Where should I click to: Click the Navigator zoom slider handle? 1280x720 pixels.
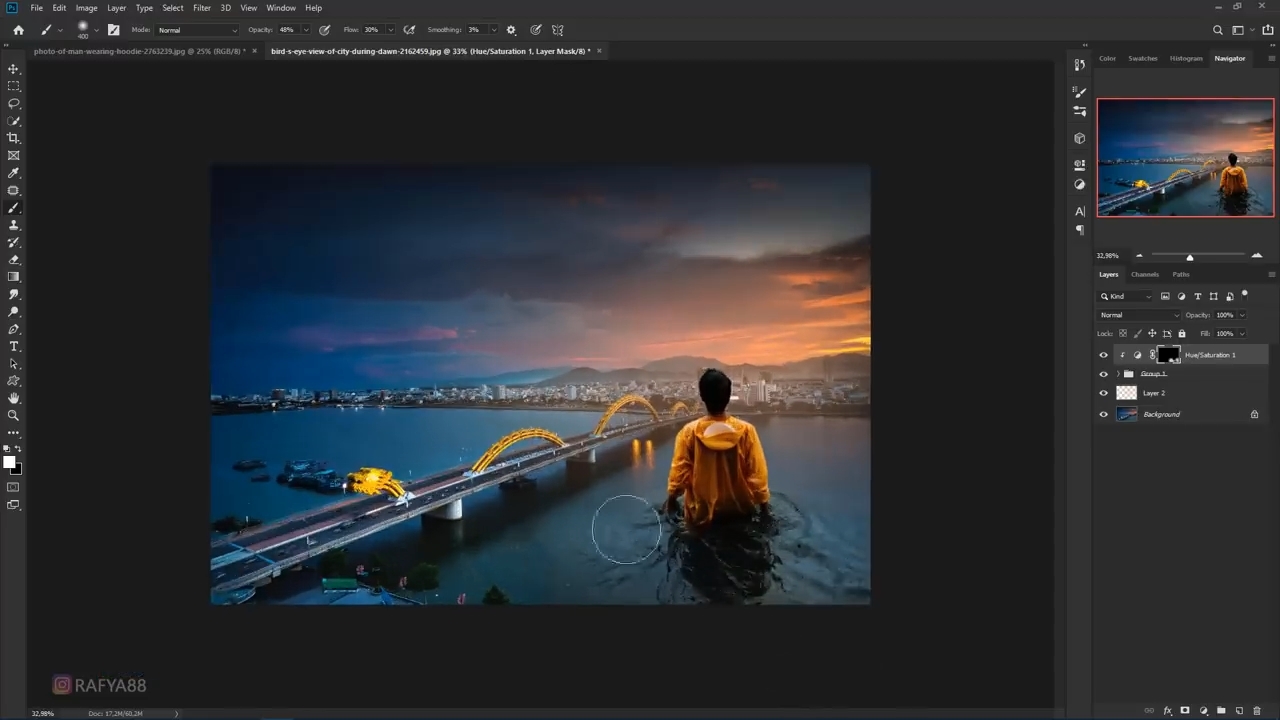[x=1190, y=257]
